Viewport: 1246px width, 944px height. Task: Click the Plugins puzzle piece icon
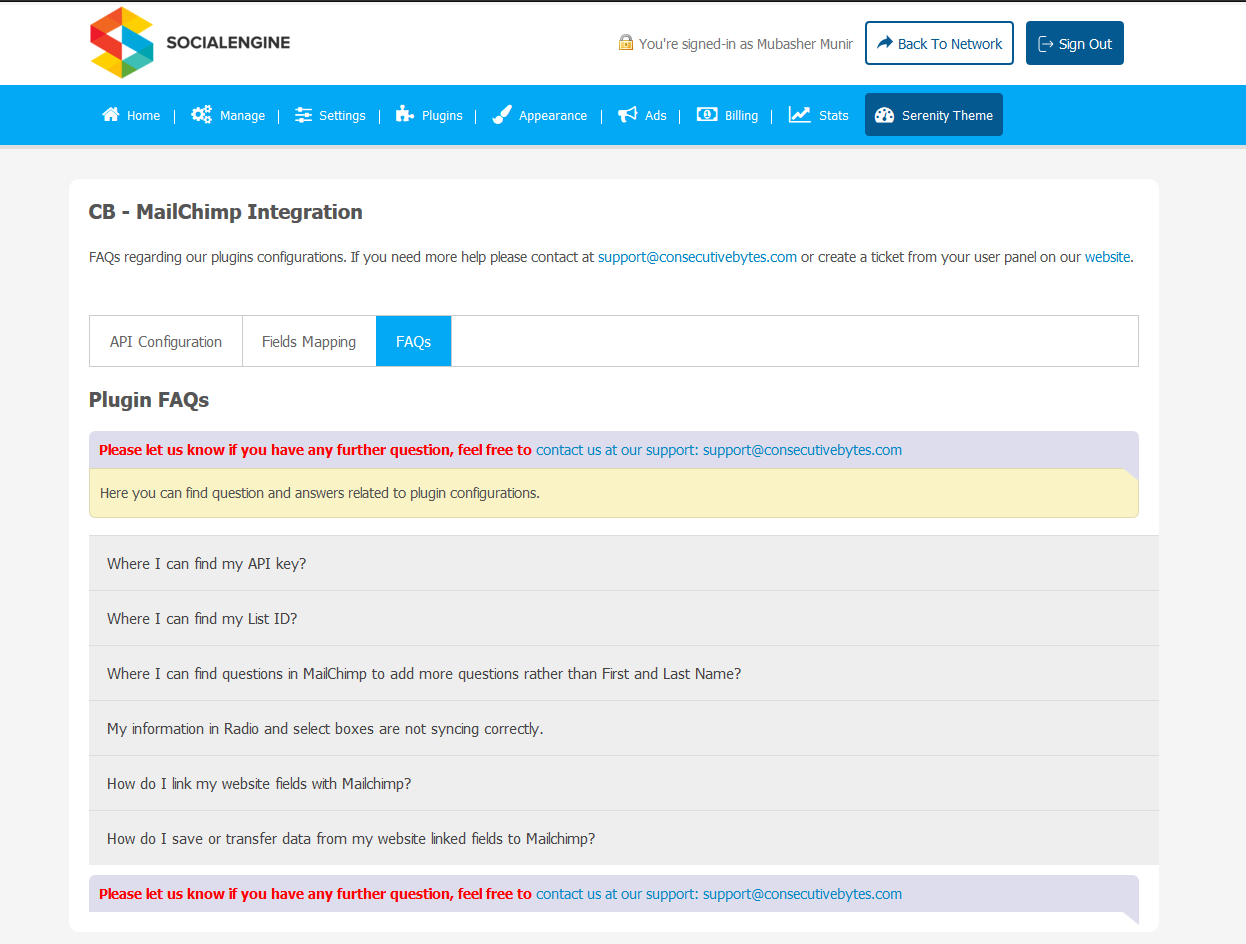coord(404,115)
